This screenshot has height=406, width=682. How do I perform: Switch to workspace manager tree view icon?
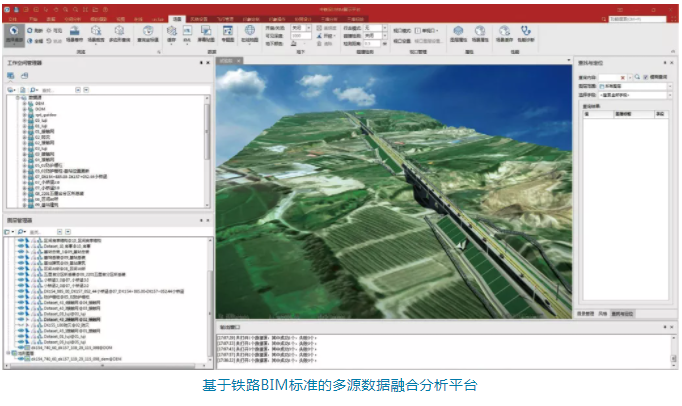(10, 76)
